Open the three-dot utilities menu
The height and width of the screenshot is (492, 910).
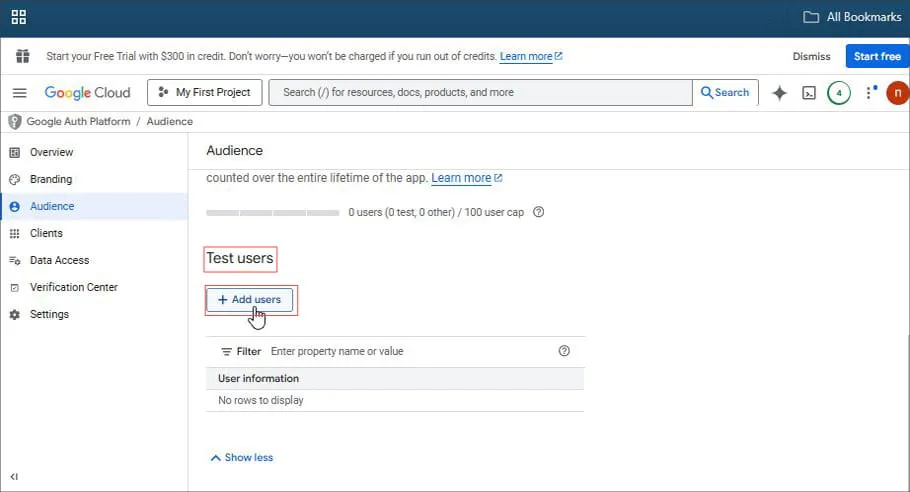[x=869, y=93]
